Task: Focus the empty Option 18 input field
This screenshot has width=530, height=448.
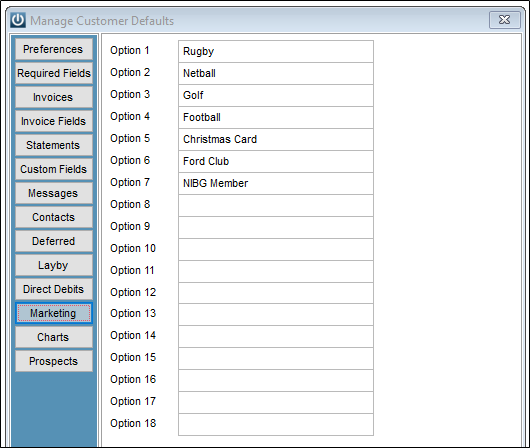Action: pos(276,424)
